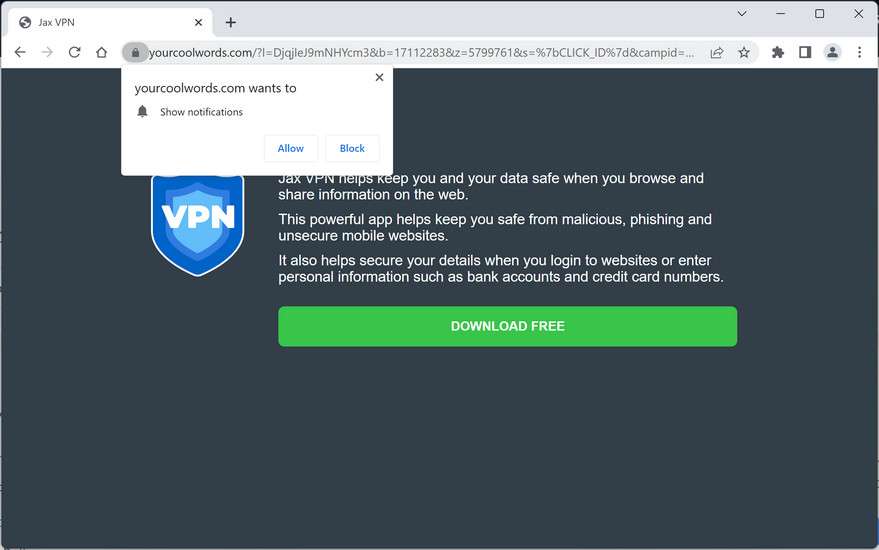The width and height of the screenshot is (879, 550).
Task: Allow notifications from yourcoolwords.com
Action: coord(291,148)
